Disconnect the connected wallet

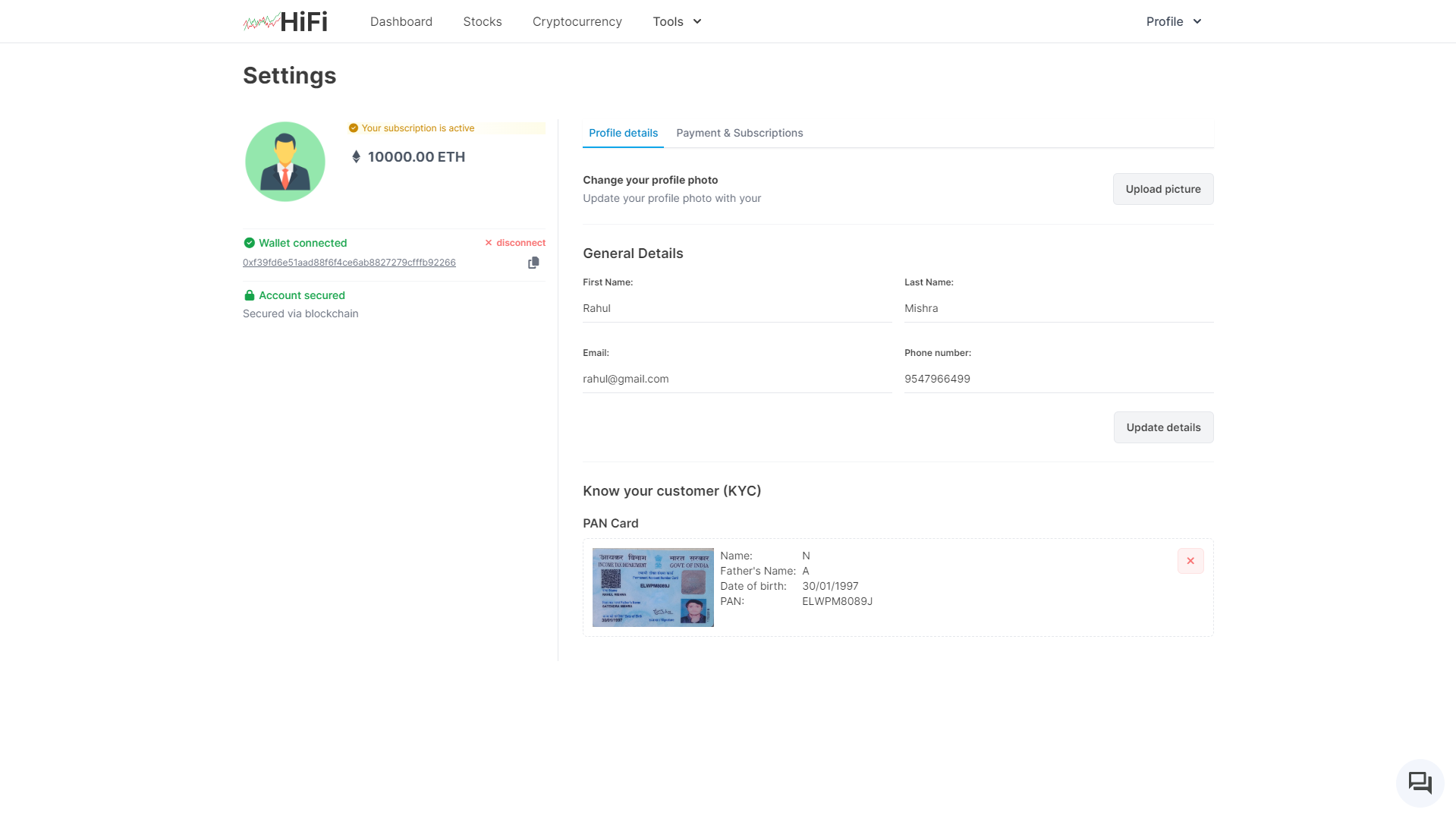515,243
